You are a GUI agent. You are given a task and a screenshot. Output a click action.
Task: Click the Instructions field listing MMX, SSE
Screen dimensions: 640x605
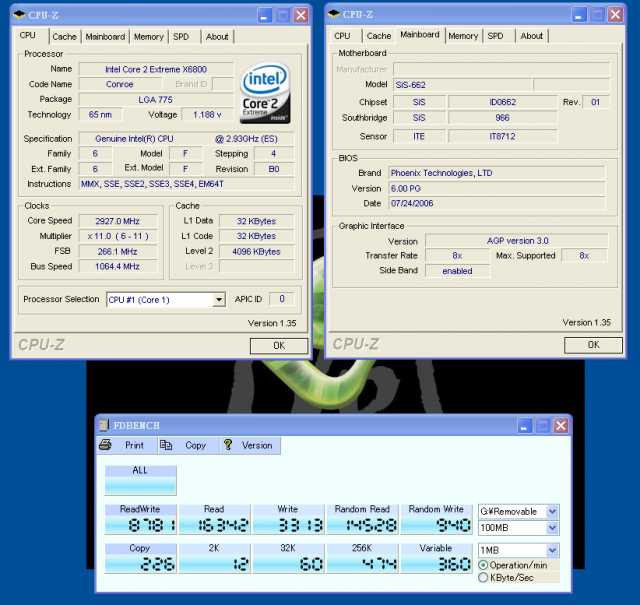pos(186,184)
